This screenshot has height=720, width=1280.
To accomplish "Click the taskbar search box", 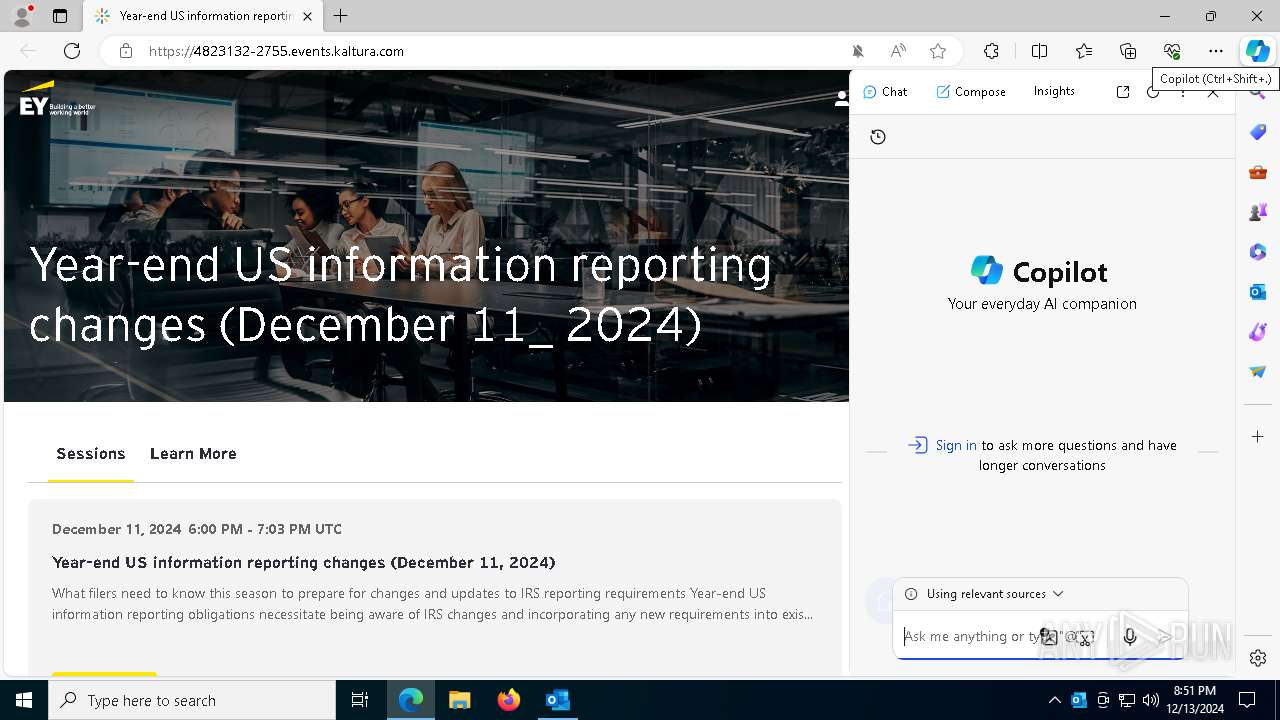I will pyautogui.click(x=192, y=700).
